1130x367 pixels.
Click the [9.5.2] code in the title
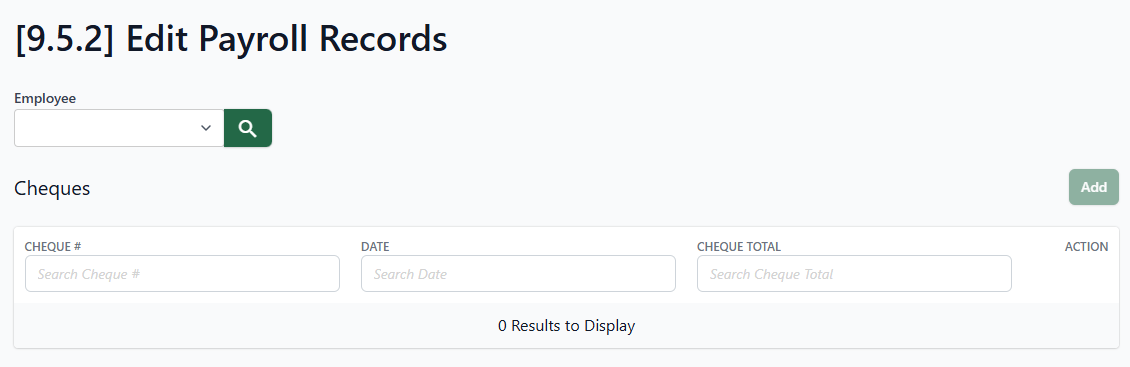[65, 39]
